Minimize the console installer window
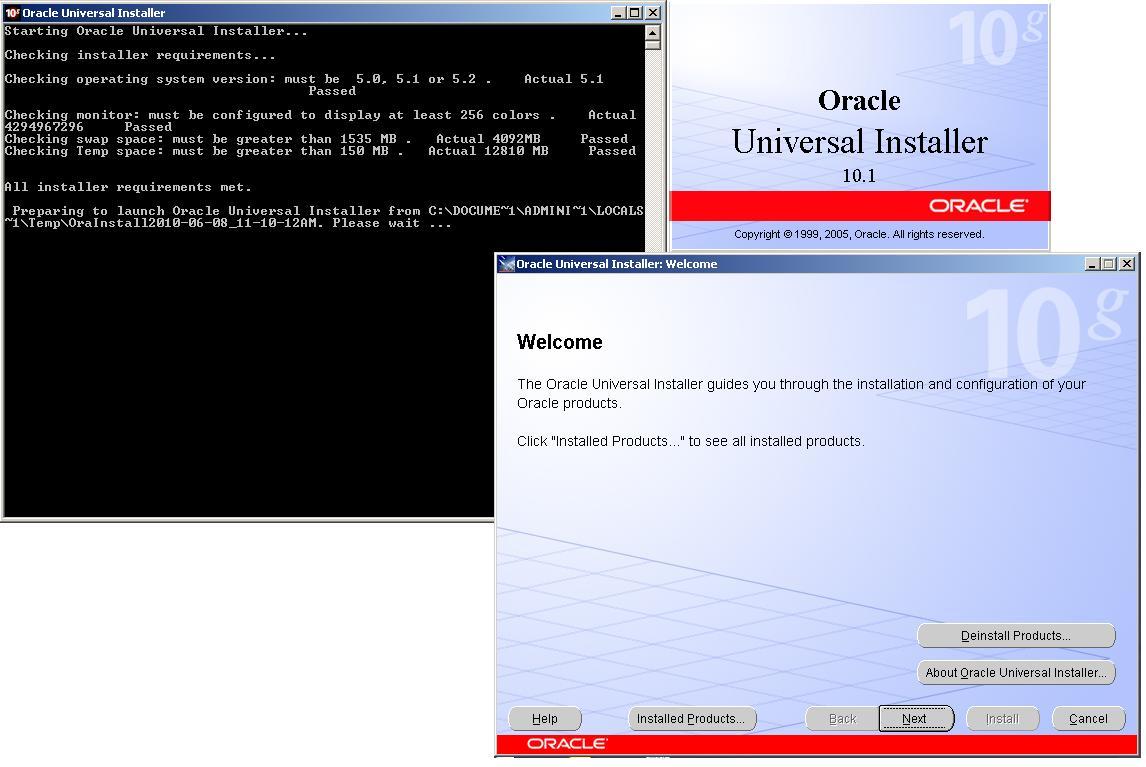1146x767 pixels. click(x=618, y=12)
